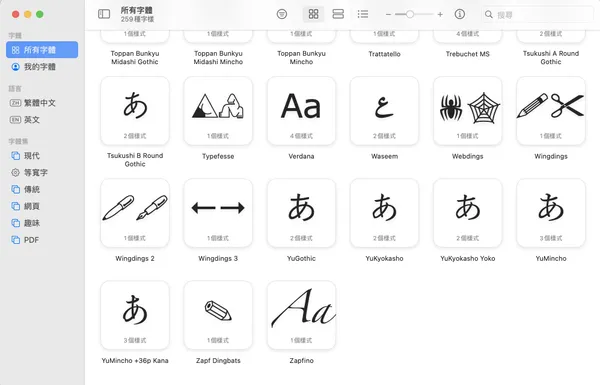Click the person icon beside 我的字體
This screenshot has width=600, height=385.
click(15, 67)
